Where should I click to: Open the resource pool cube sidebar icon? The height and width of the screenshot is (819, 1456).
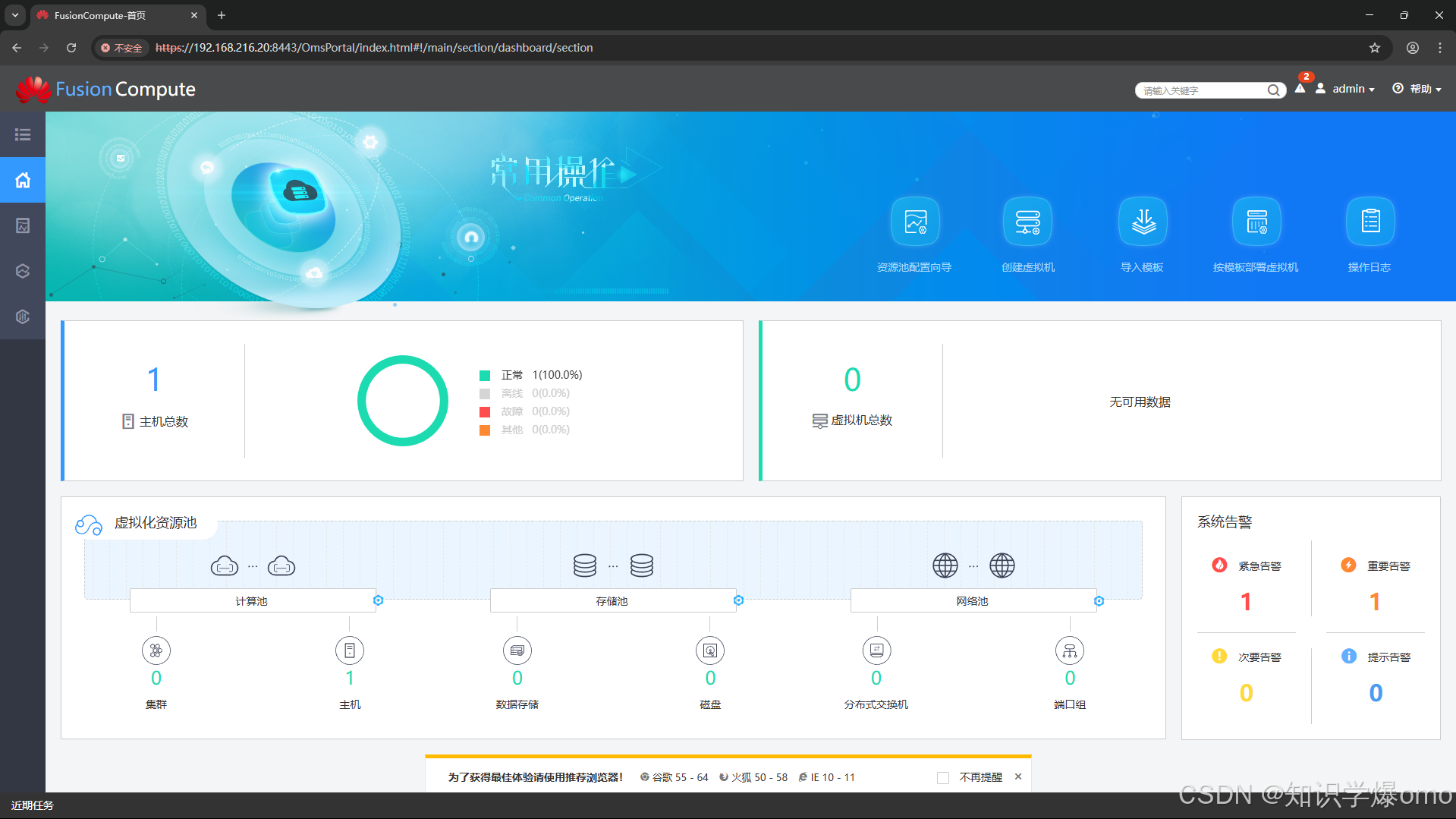23,271
